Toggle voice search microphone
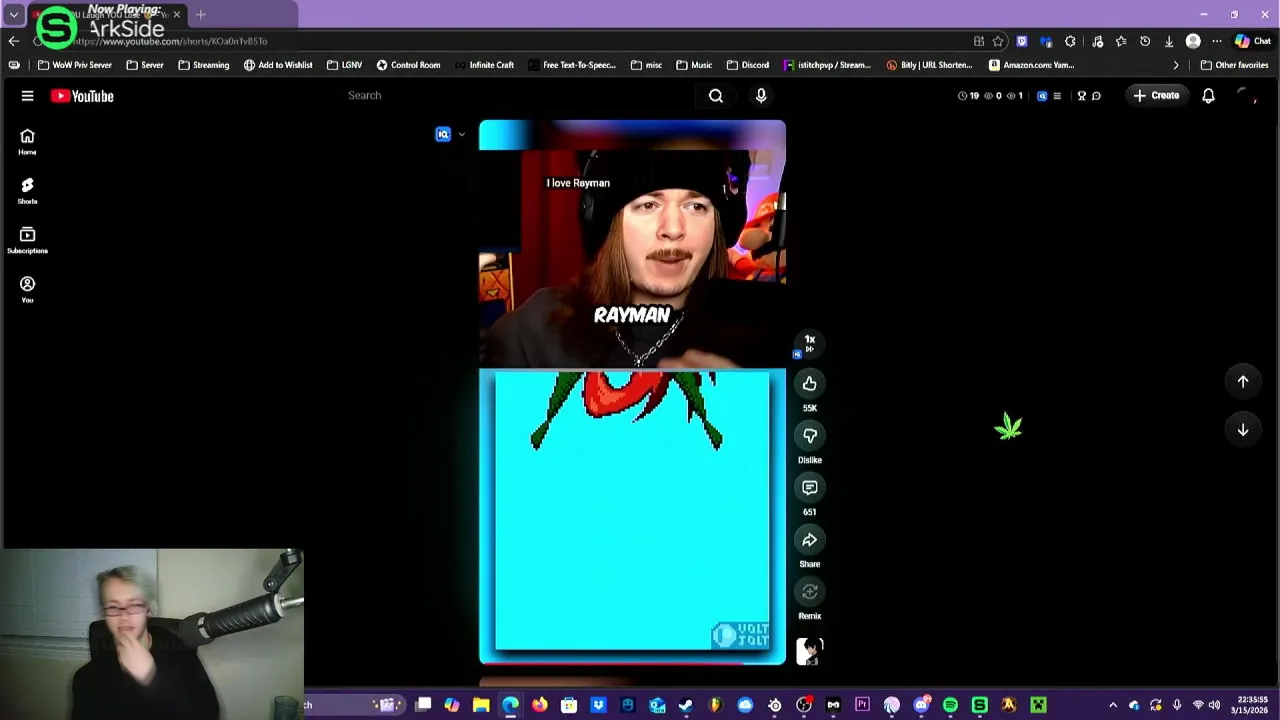The height and width of the screenshot is (720, 1280). [x=761, y=96]
